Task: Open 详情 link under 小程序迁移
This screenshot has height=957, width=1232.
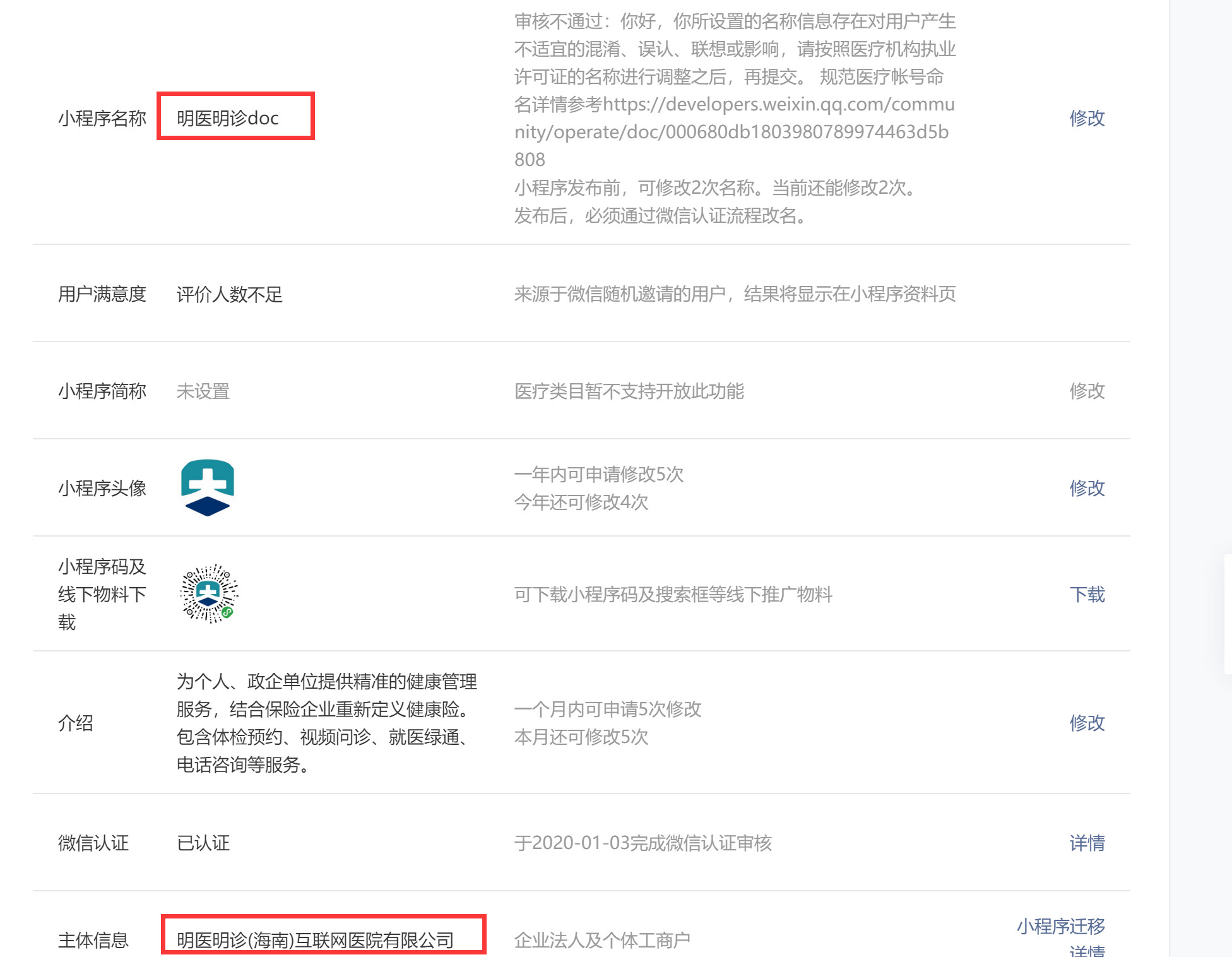Action: tap(1086, 951)
